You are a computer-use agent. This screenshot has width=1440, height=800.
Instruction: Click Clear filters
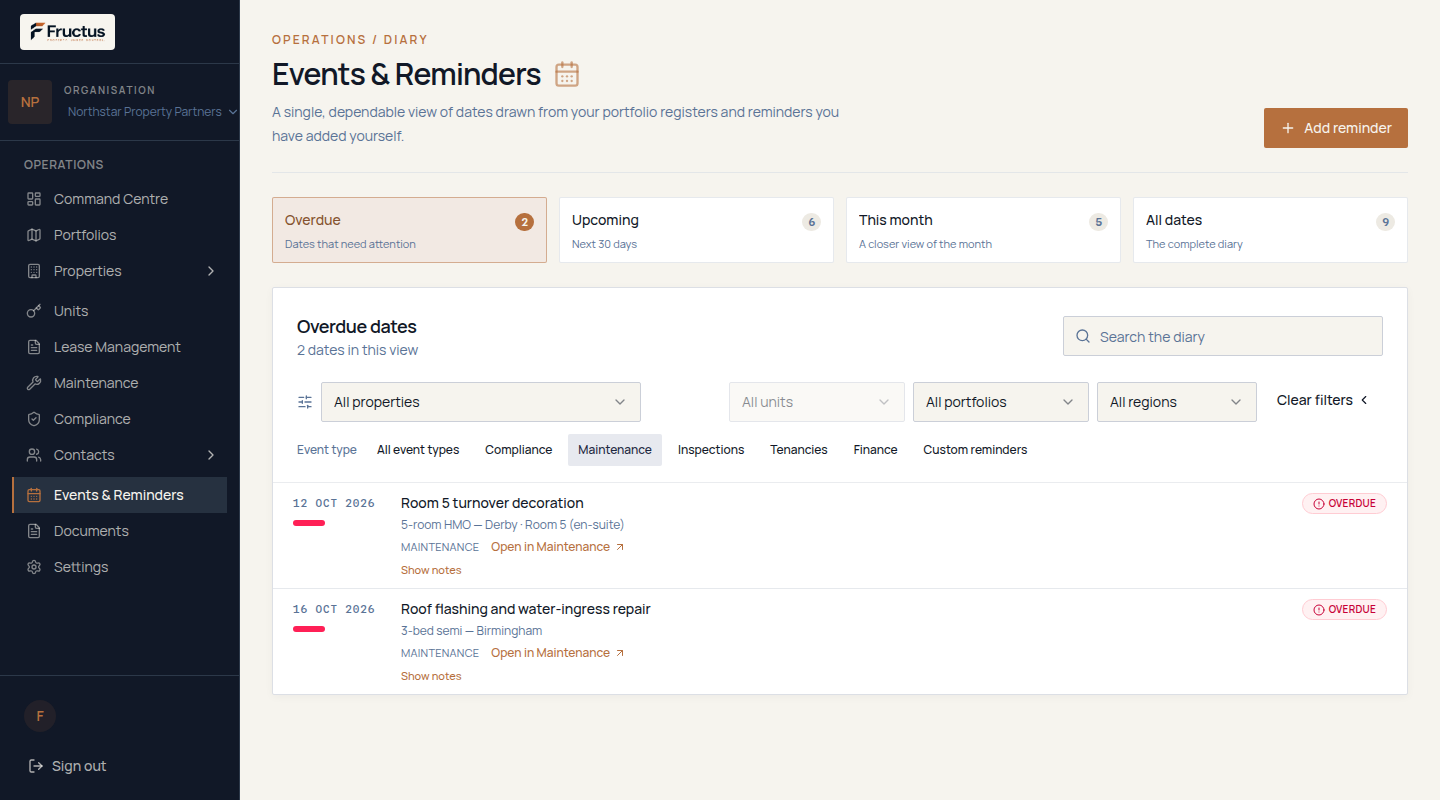[x=1322, y=400]
